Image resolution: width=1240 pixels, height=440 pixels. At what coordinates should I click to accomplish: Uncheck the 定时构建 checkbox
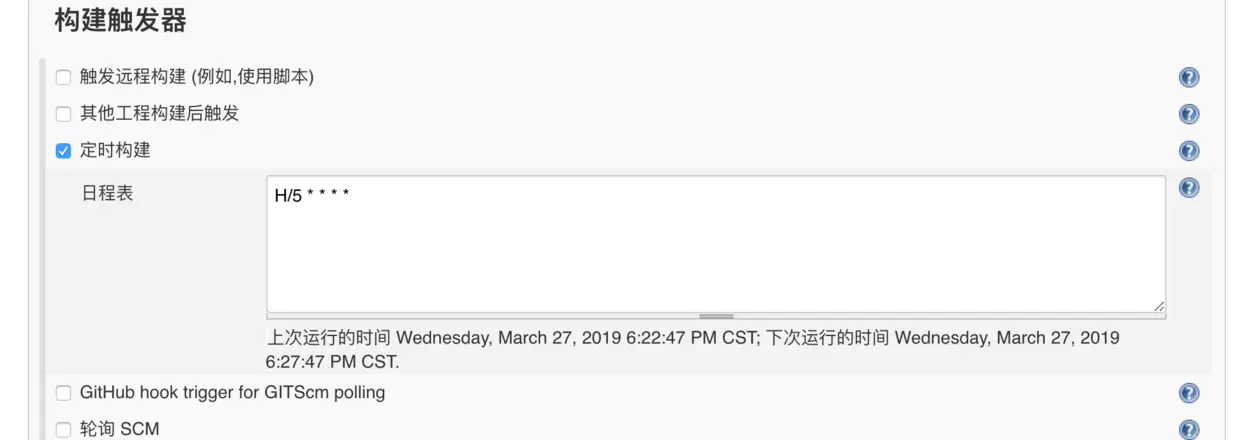tap(63, 151)
